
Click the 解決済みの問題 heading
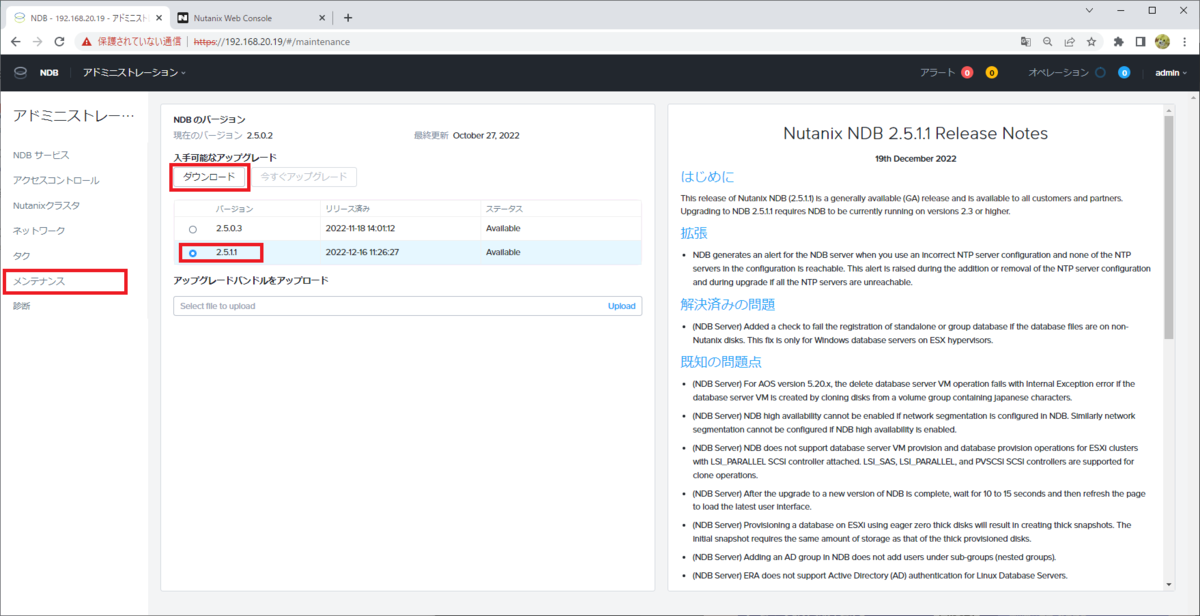click(728, 304)
